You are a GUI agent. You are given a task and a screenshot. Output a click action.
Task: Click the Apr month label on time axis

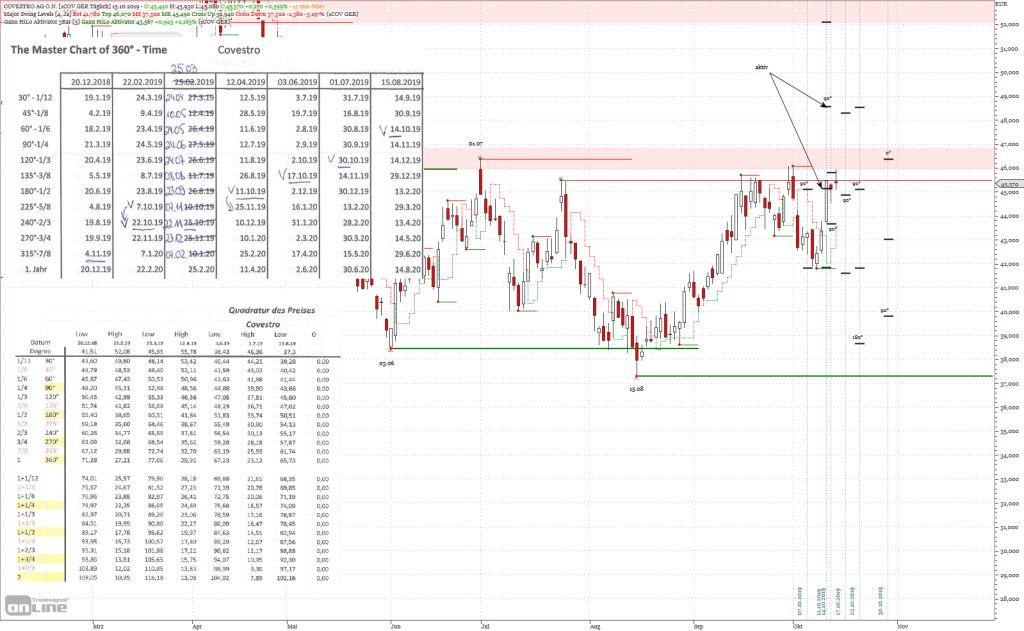197,626
